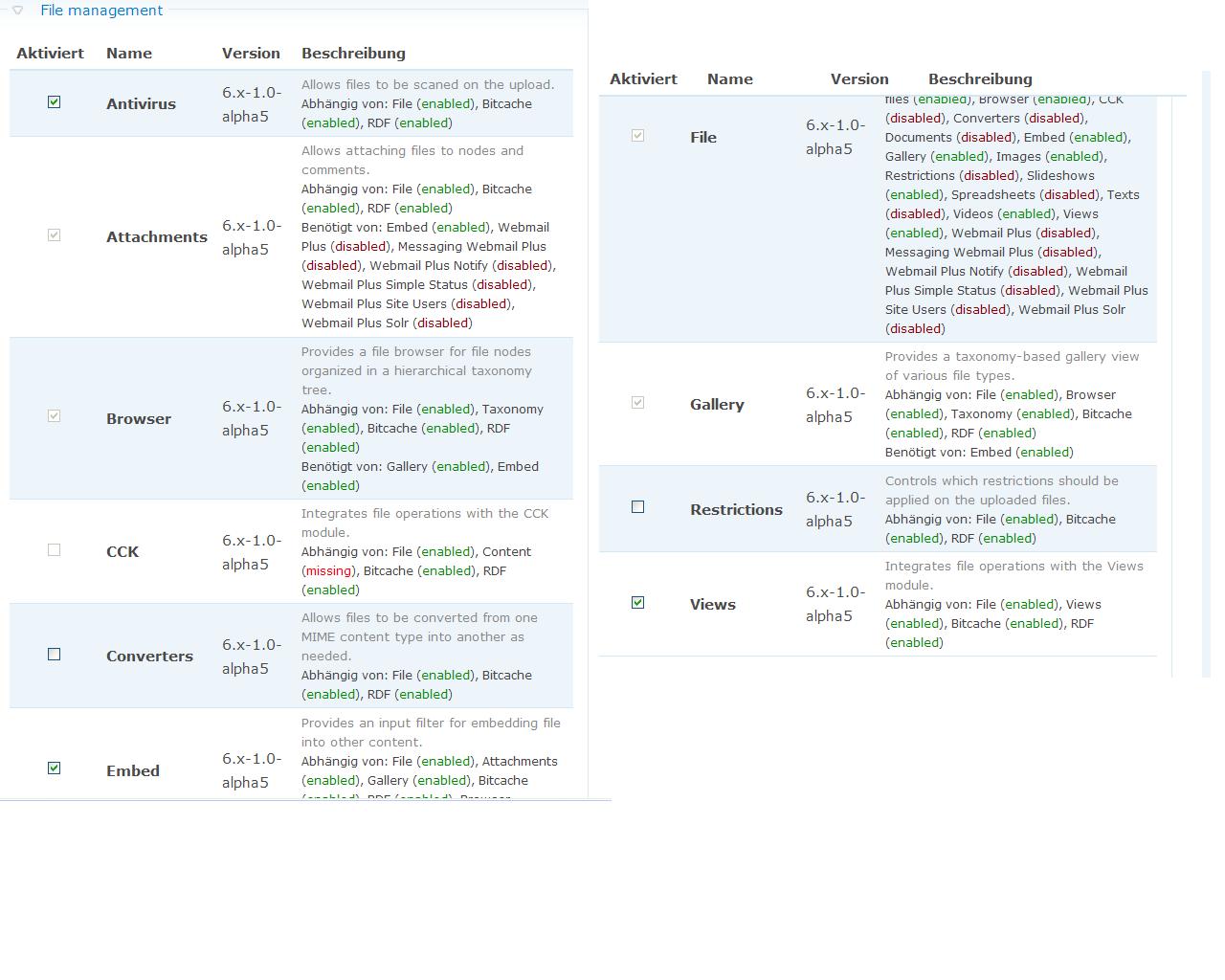The width and height of the screenshot is (1225, 980).
Task: Click the disabled CCK module checkbox
Action: [55, 550]
